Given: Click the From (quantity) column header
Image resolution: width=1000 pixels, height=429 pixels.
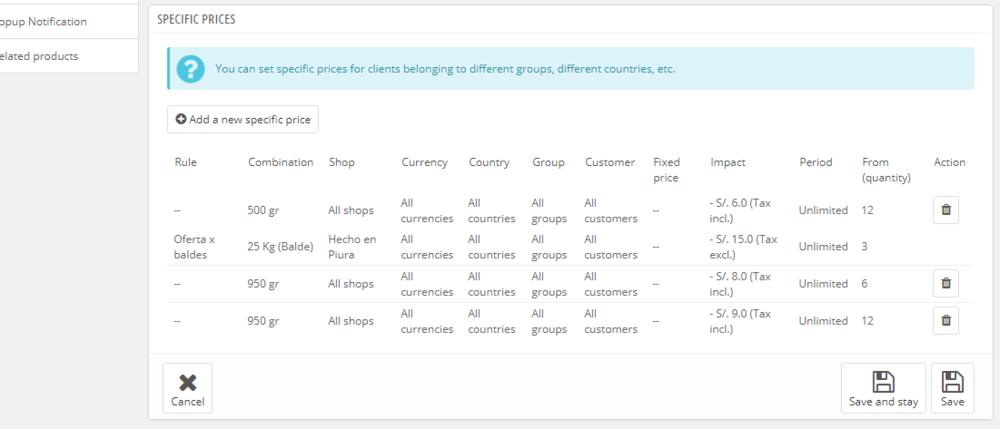Looking at the screenshot, I should [x=886, y=170].
